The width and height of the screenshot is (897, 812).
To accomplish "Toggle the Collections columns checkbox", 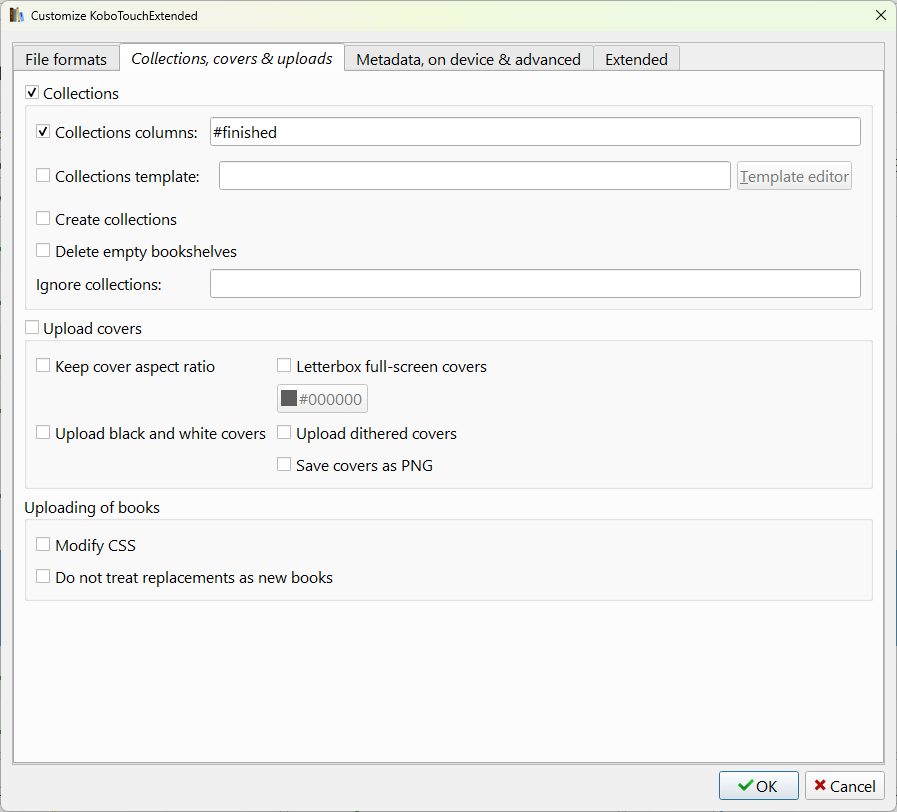I will (x=43, y=132).
